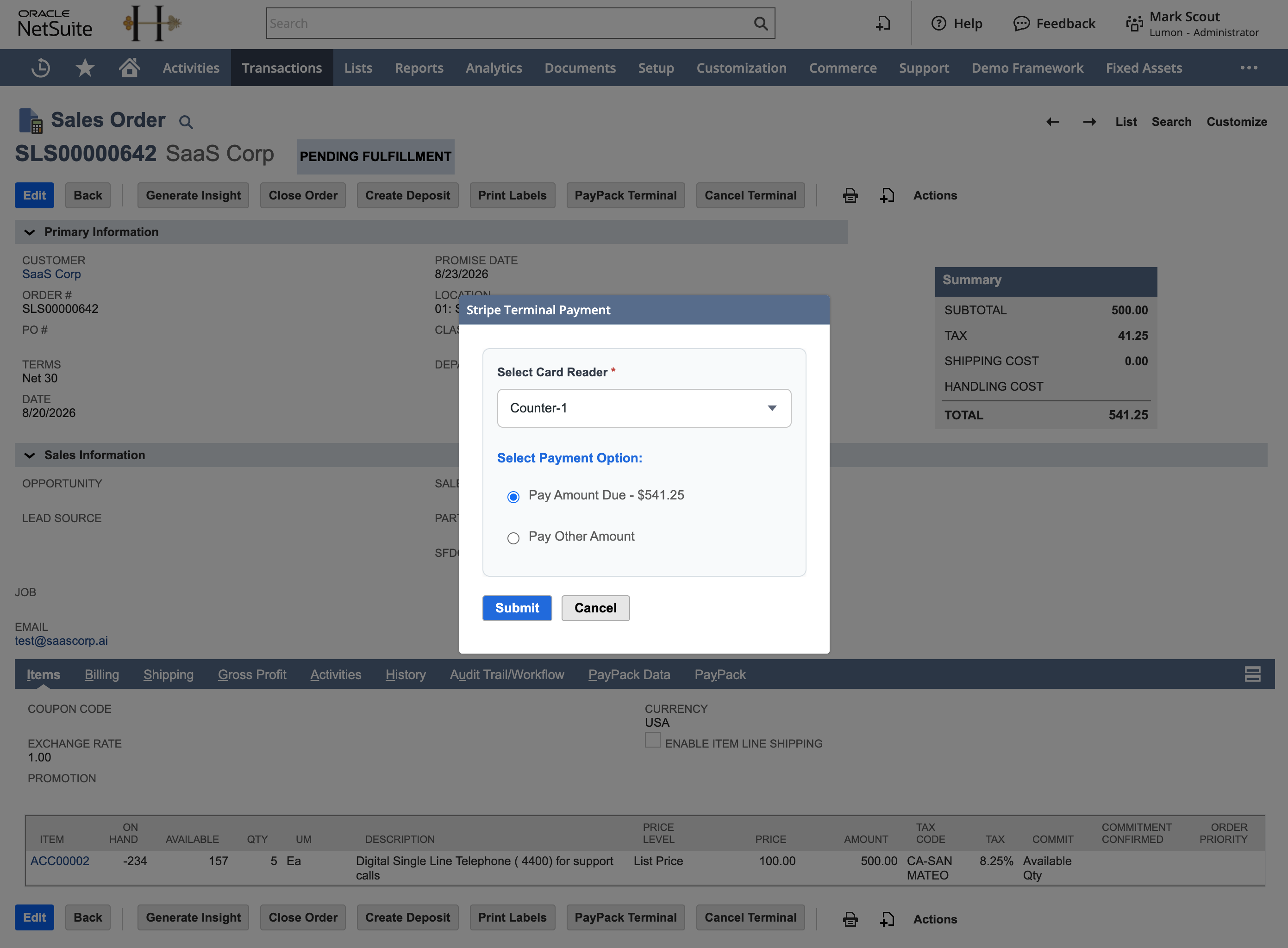Open the bottom Actions menu
The width and height of the screenshot is (1288, 948).
(x=935, y=919)
